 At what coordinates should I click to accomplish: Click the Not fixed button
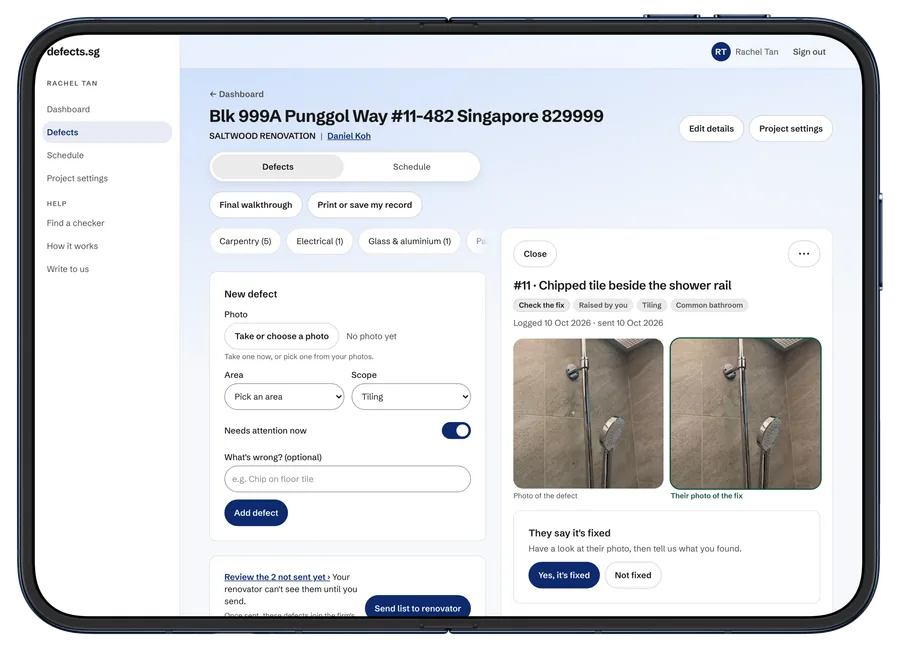633,575
